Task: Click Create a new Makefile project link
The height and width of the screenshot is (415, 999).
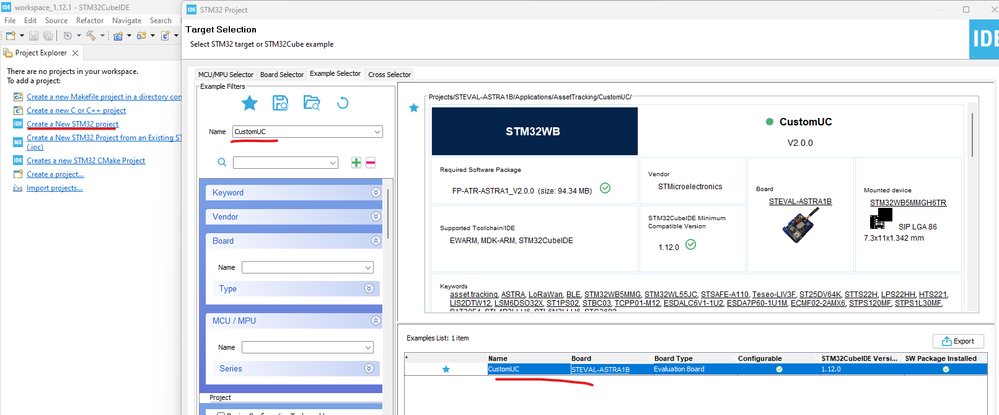Action: pos(104,97)
